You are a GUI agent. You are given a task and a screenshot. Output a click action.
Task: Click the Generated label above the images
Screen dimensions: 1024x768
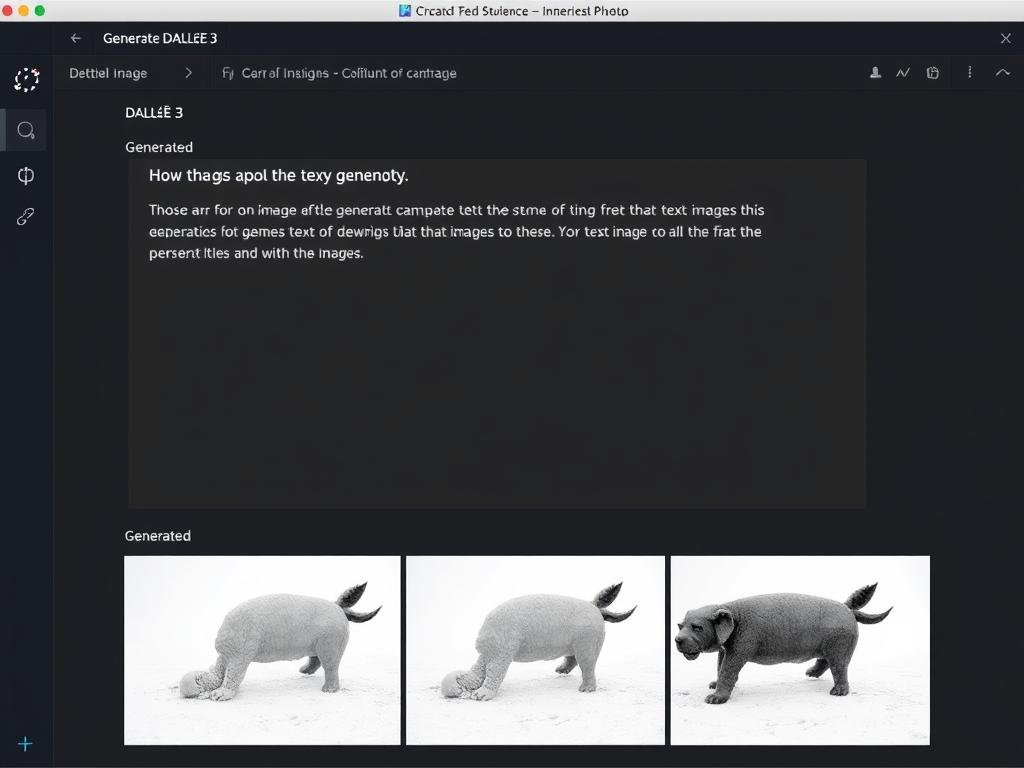click(x=157, y=536)
